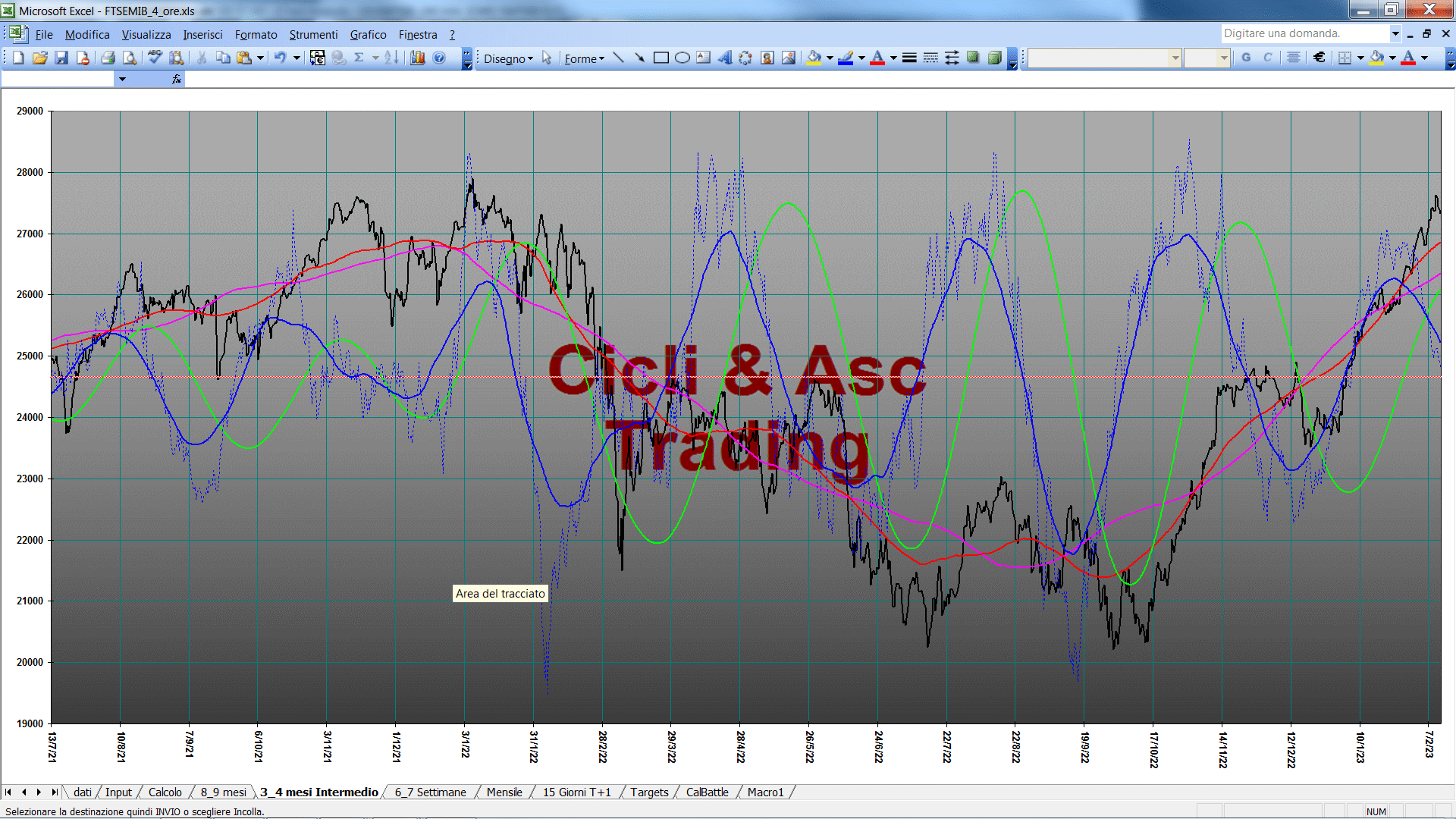Click the fx Insert Function button

coord(177,79)
